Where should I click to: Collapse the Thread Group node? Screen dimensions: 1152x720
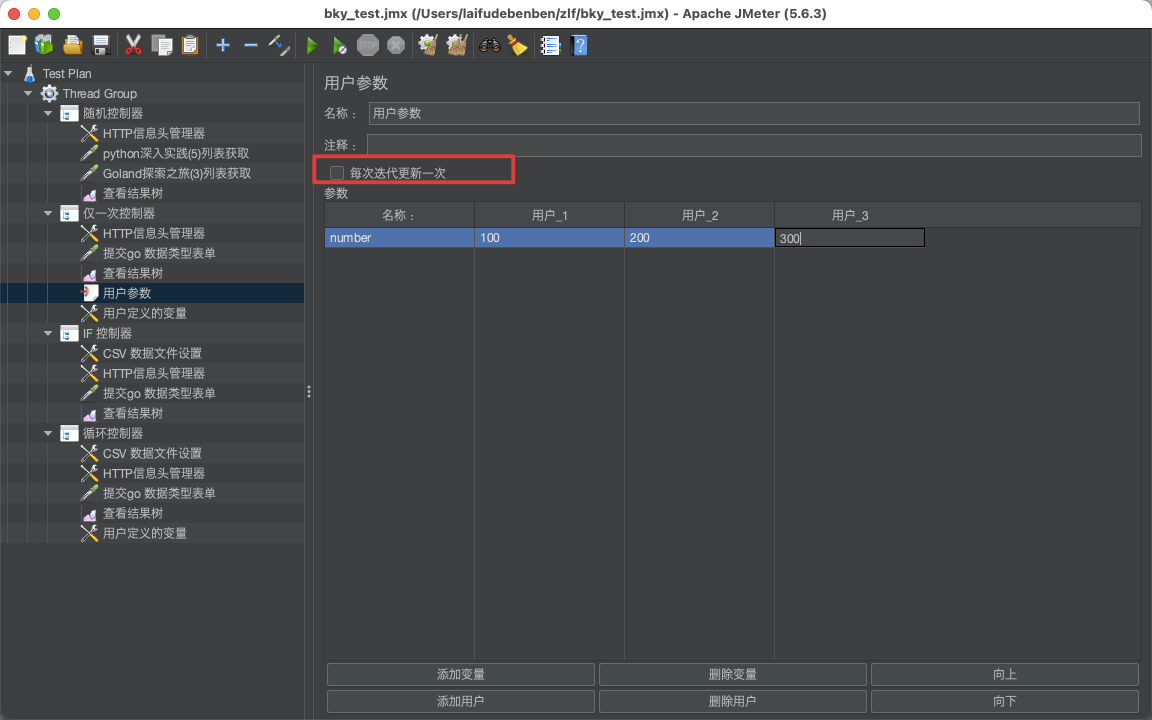click(28, 93)
